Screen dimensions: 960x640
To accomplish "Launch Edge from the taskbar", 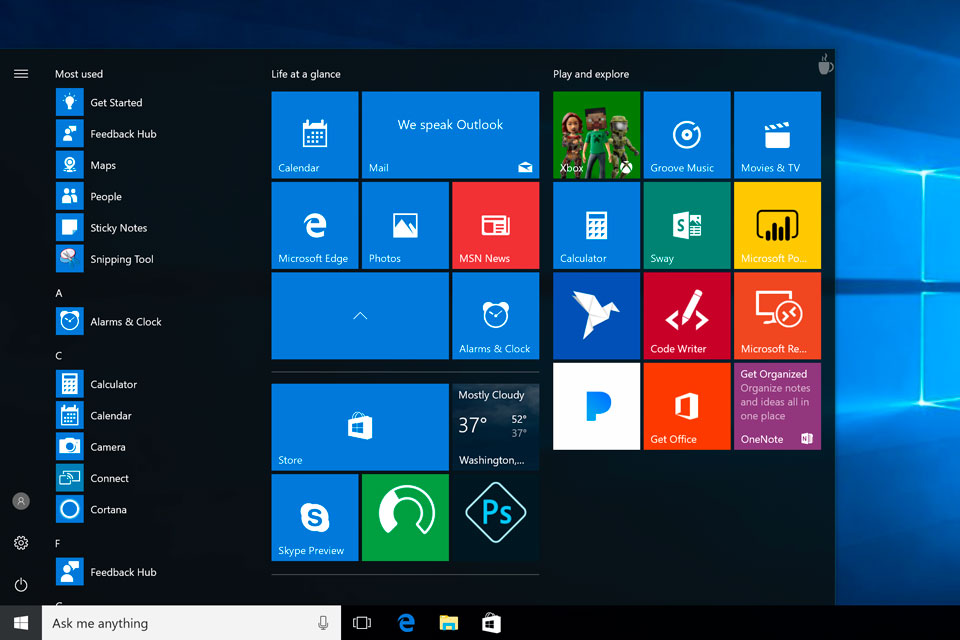I will 406,623.
